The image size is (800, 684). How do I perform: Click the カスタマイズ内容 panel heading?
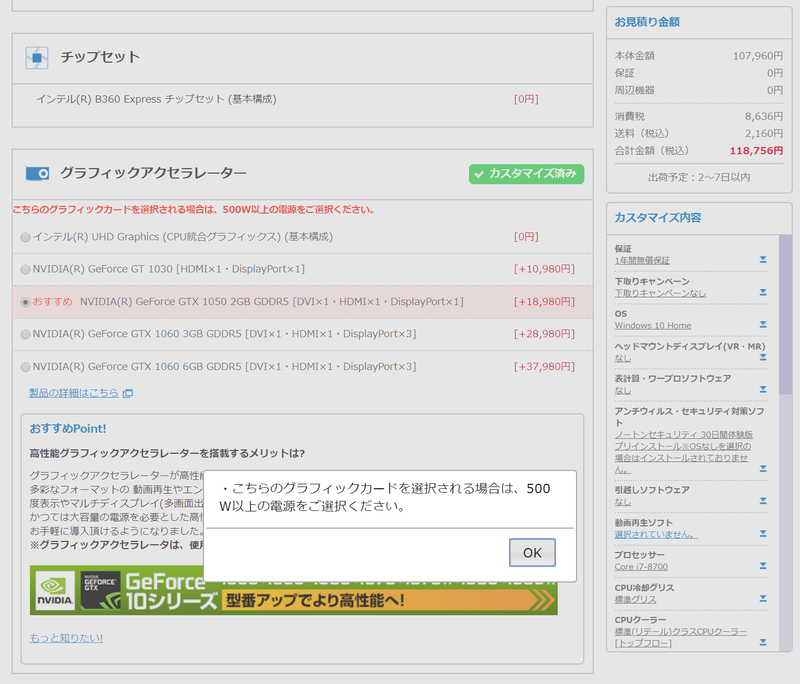tap(658, 218)
